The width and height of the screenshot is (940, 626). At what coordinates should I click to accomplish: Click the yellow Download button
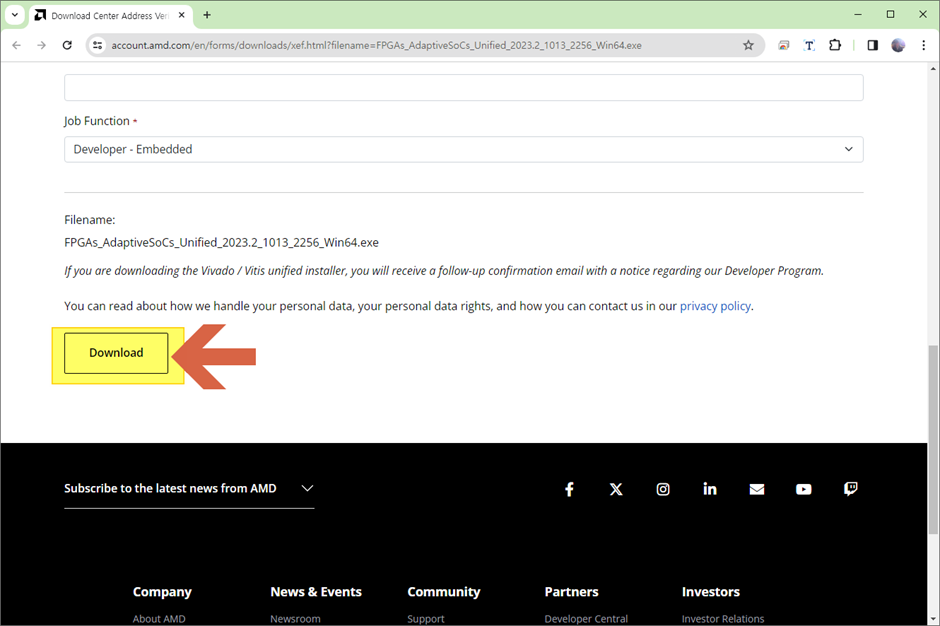[116, 353]
